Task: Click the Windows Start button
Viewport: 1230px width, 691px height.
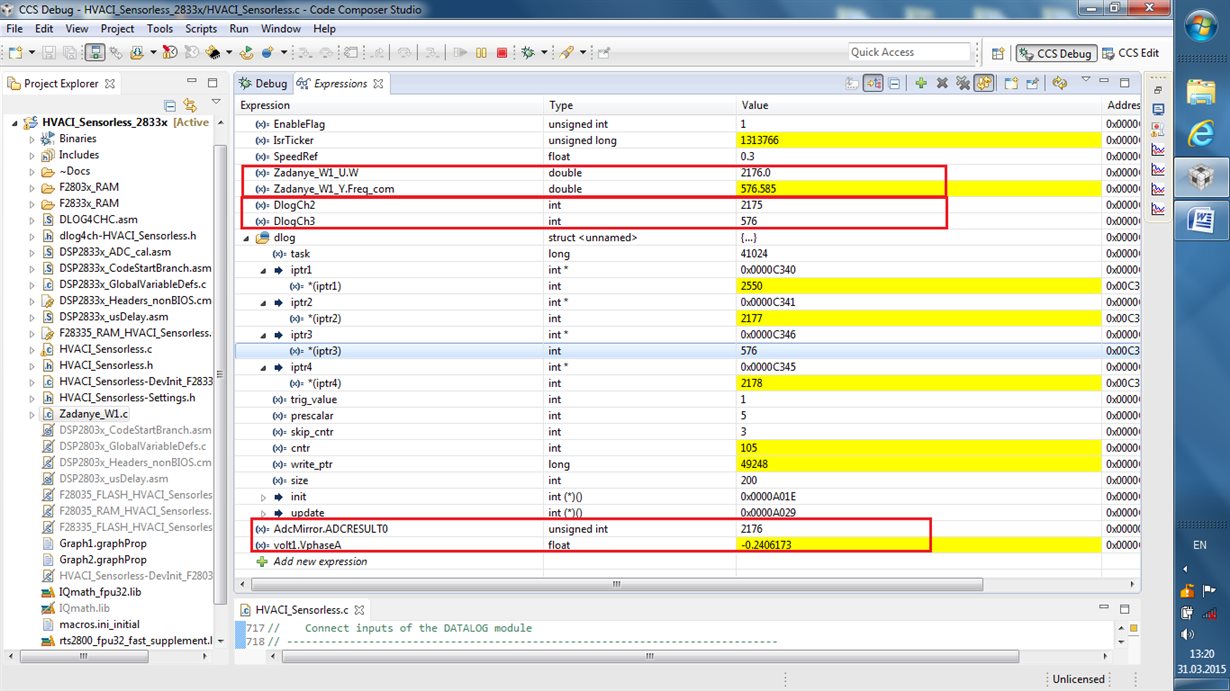Action: pyautogui.click(x=1199, y=25)
